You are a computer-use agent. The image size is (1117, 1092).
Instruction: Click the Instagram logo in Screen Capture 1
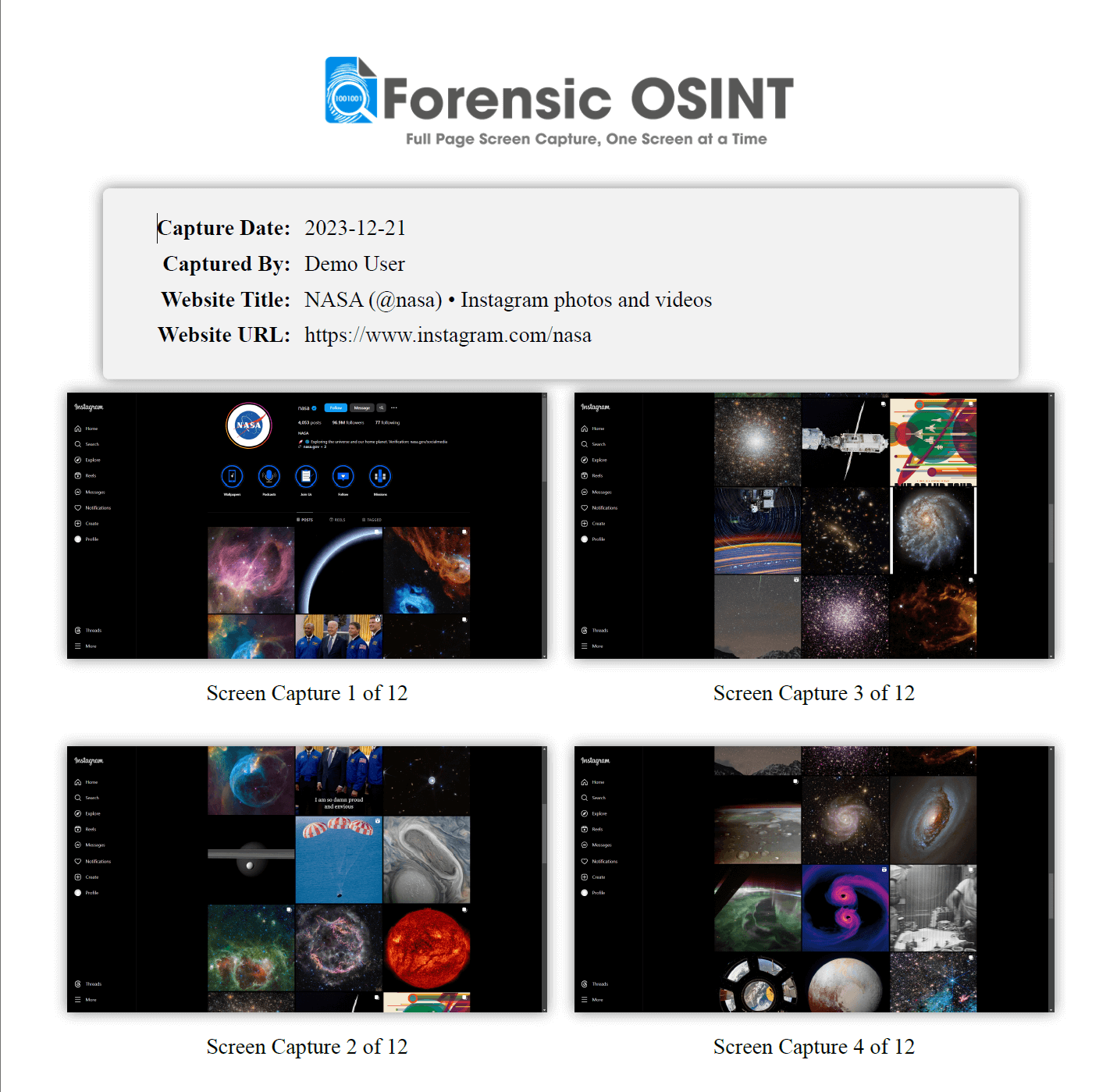pyautogui.click(x=88, y=407)
